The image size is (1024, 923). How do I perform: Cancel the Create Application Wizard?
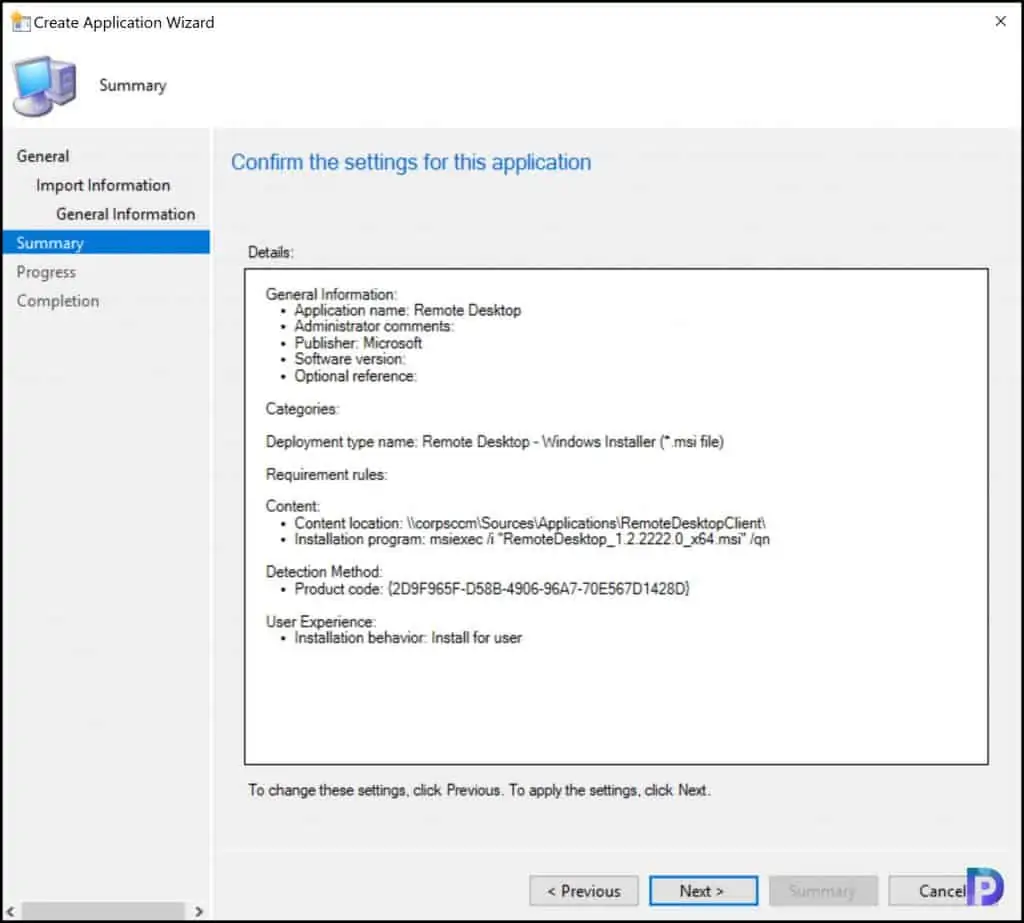(942, 891)
